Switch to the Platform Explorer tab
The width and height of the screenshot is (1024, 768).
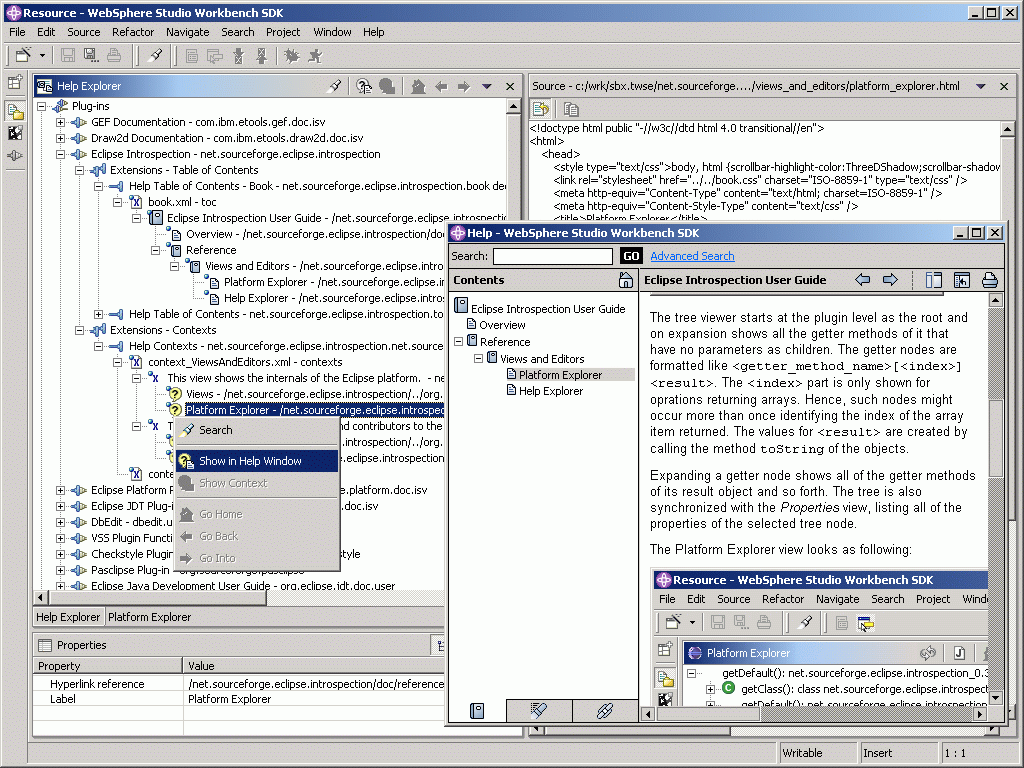coord(150,617)
